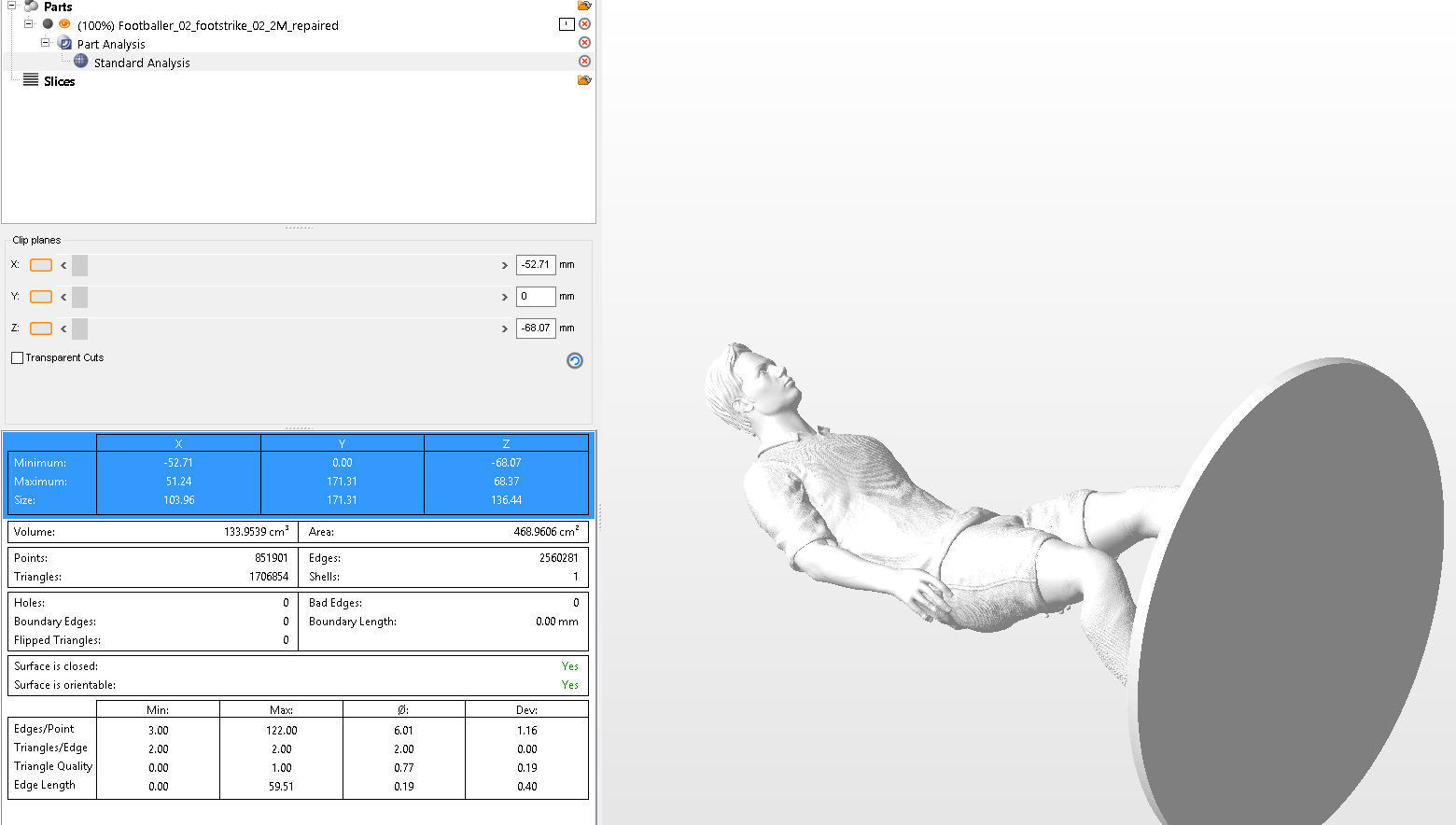Toggle the X clip plane button
The image size is (1456, 825).
point(41,265)
